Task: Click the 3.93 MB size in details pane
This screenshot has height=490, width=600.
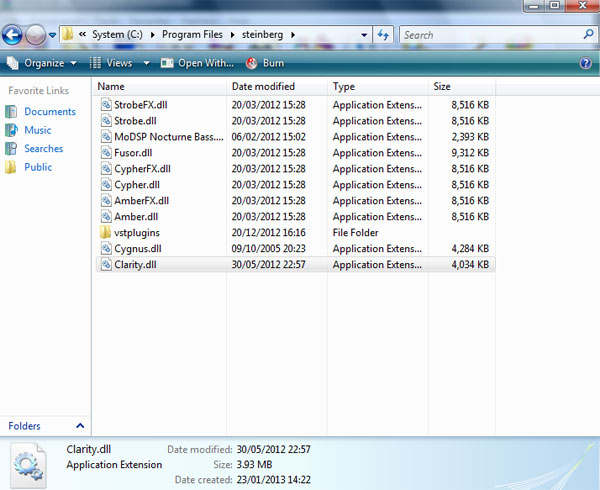Action: 254,464
